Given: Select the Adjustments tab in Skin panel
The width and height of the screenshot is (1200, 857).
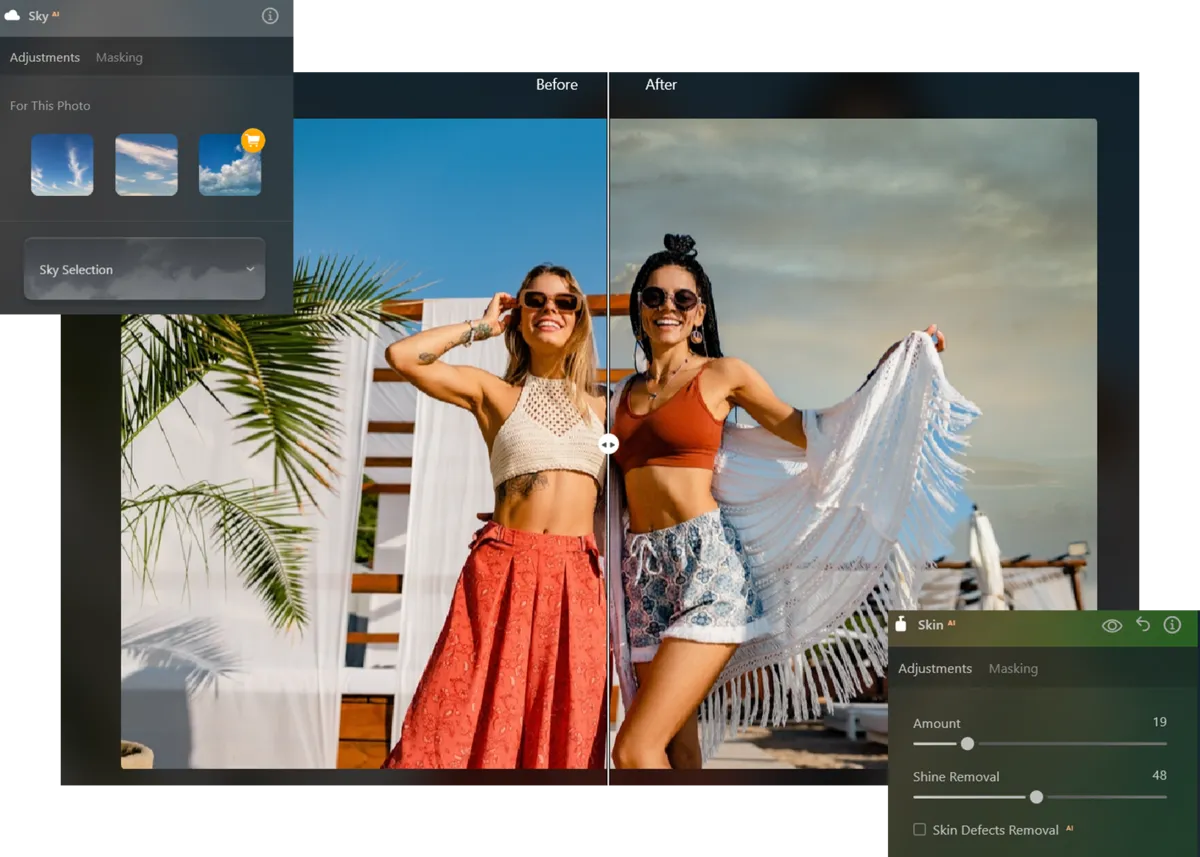Looking at the screenshot, I should (x=936, y=668).
